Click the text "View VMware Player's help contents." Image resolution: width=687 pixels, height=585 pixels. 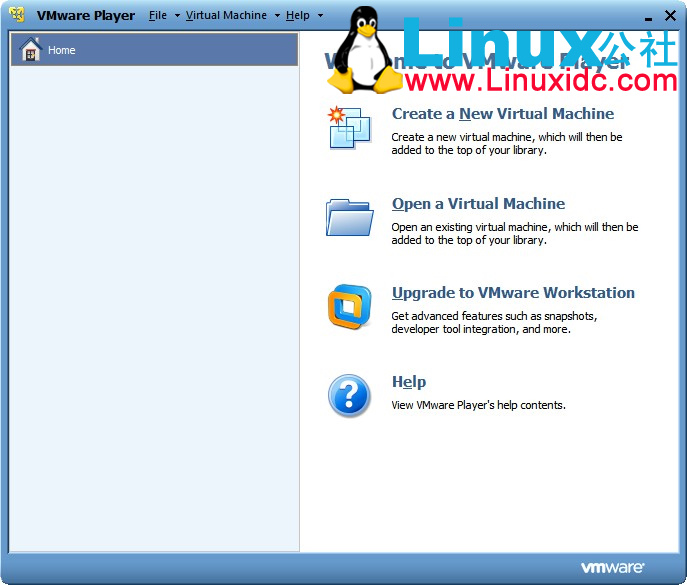[x=478, y=405]
